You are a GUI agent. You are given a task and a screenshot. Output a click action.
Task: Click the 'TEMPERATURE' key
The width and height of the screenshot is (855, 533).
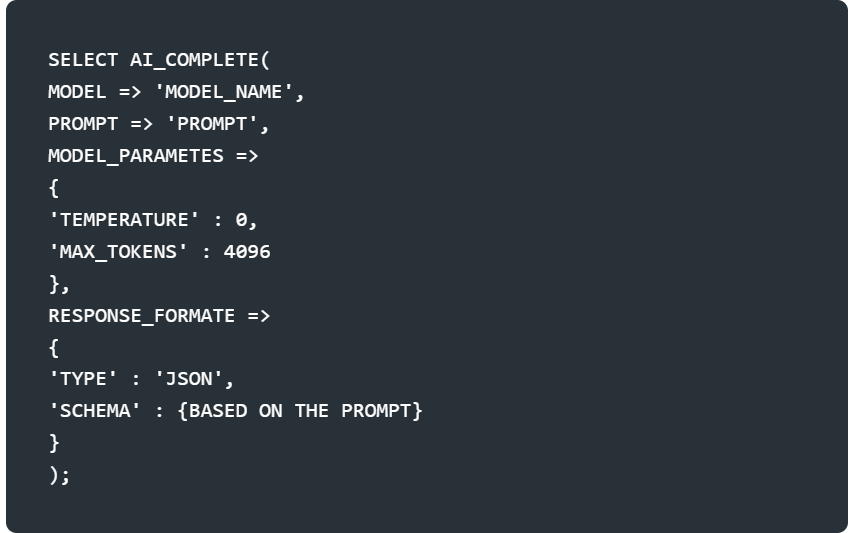click(124, 220)
